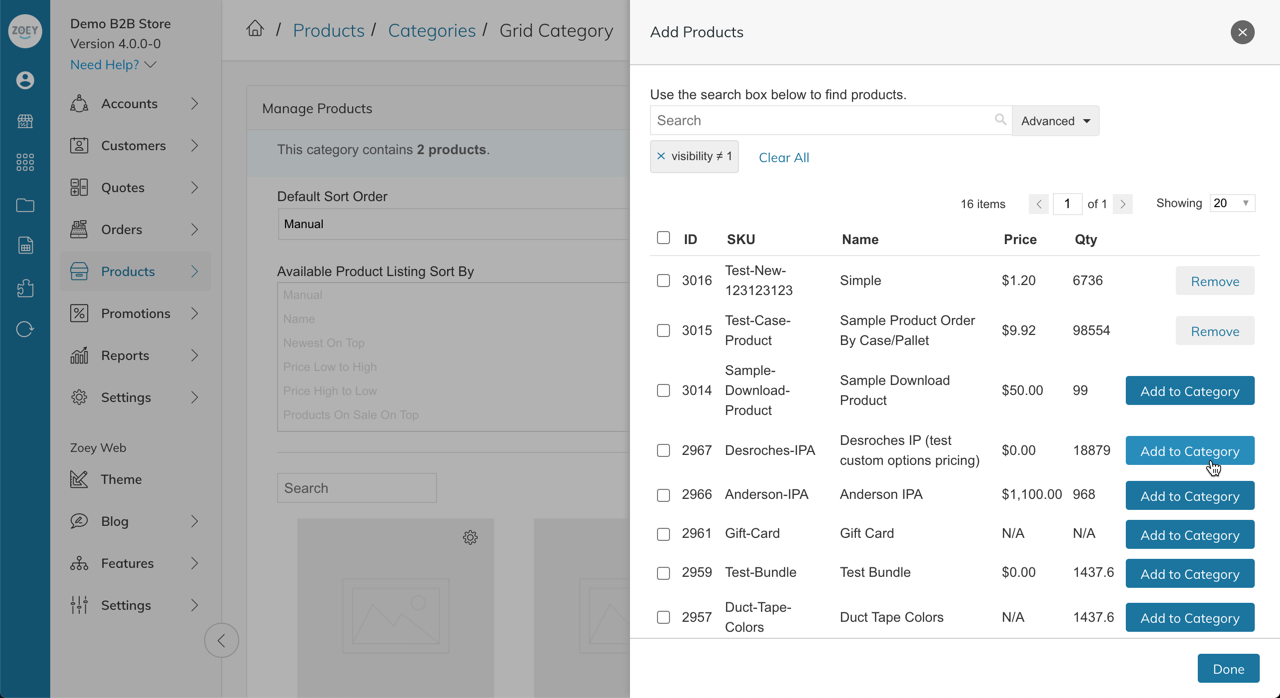1280x698 pixels.
Task: Remove the visibility ≠ 1 filter chip
Action: tap(661, 156)
